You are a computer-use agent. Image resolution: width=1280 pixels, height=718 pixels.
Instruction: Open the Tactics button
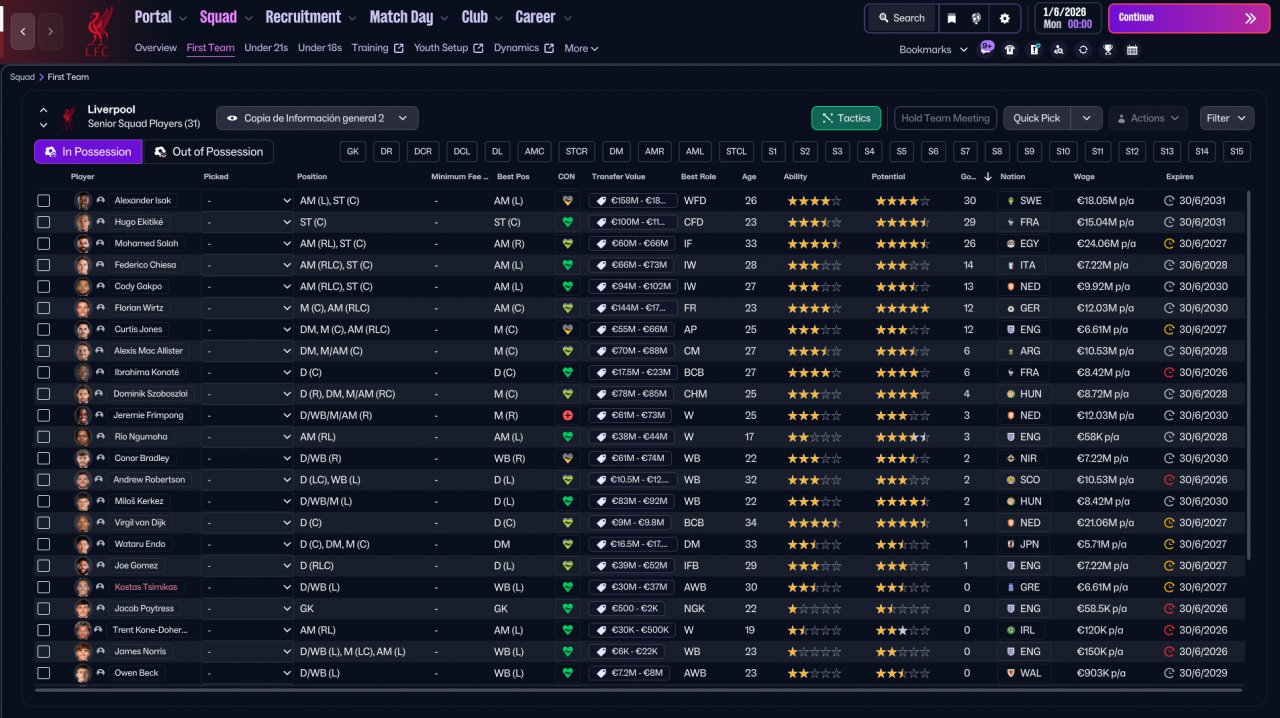846,118
